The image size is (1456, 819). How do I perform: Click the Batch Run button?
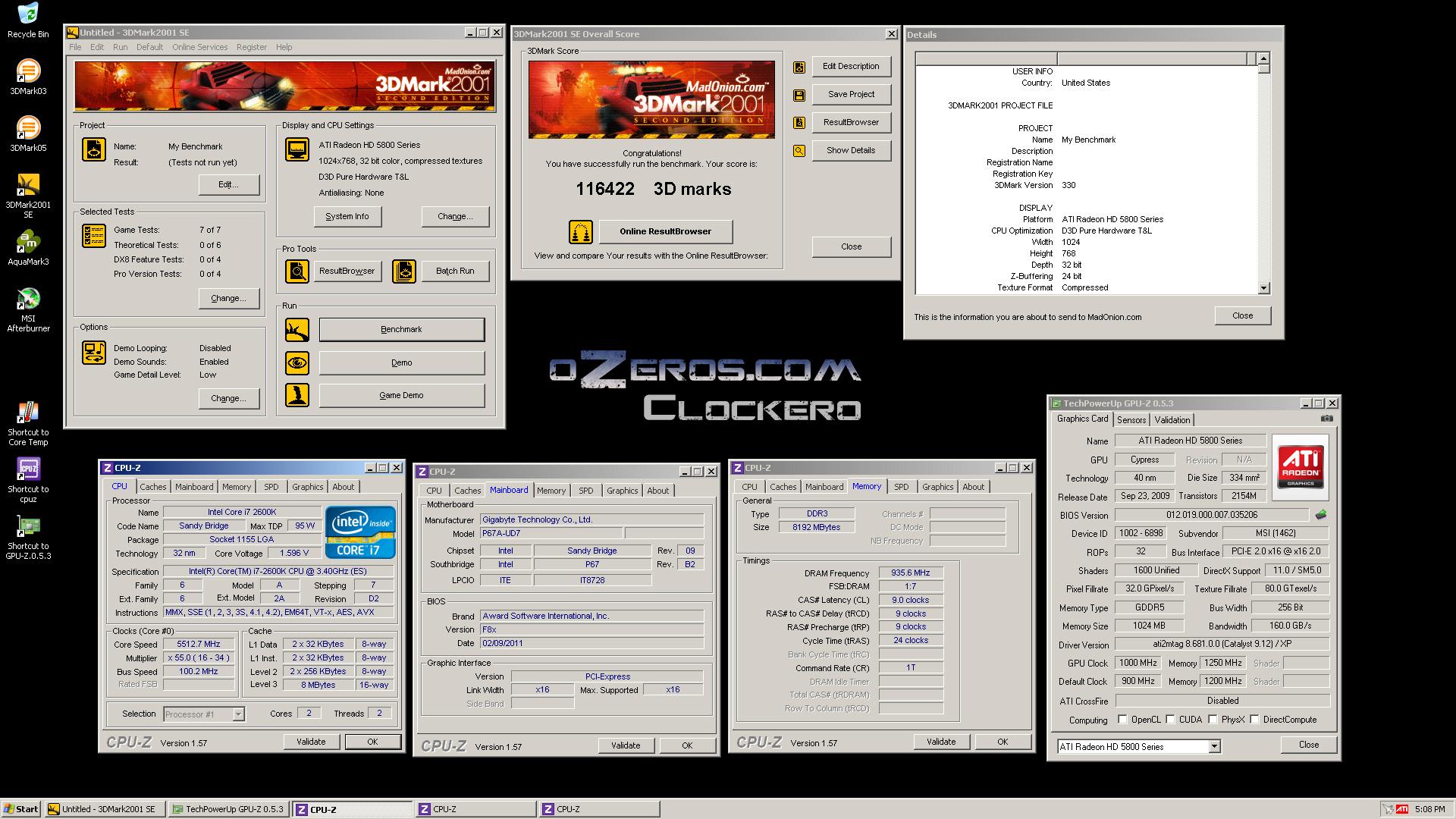(454, 271)
